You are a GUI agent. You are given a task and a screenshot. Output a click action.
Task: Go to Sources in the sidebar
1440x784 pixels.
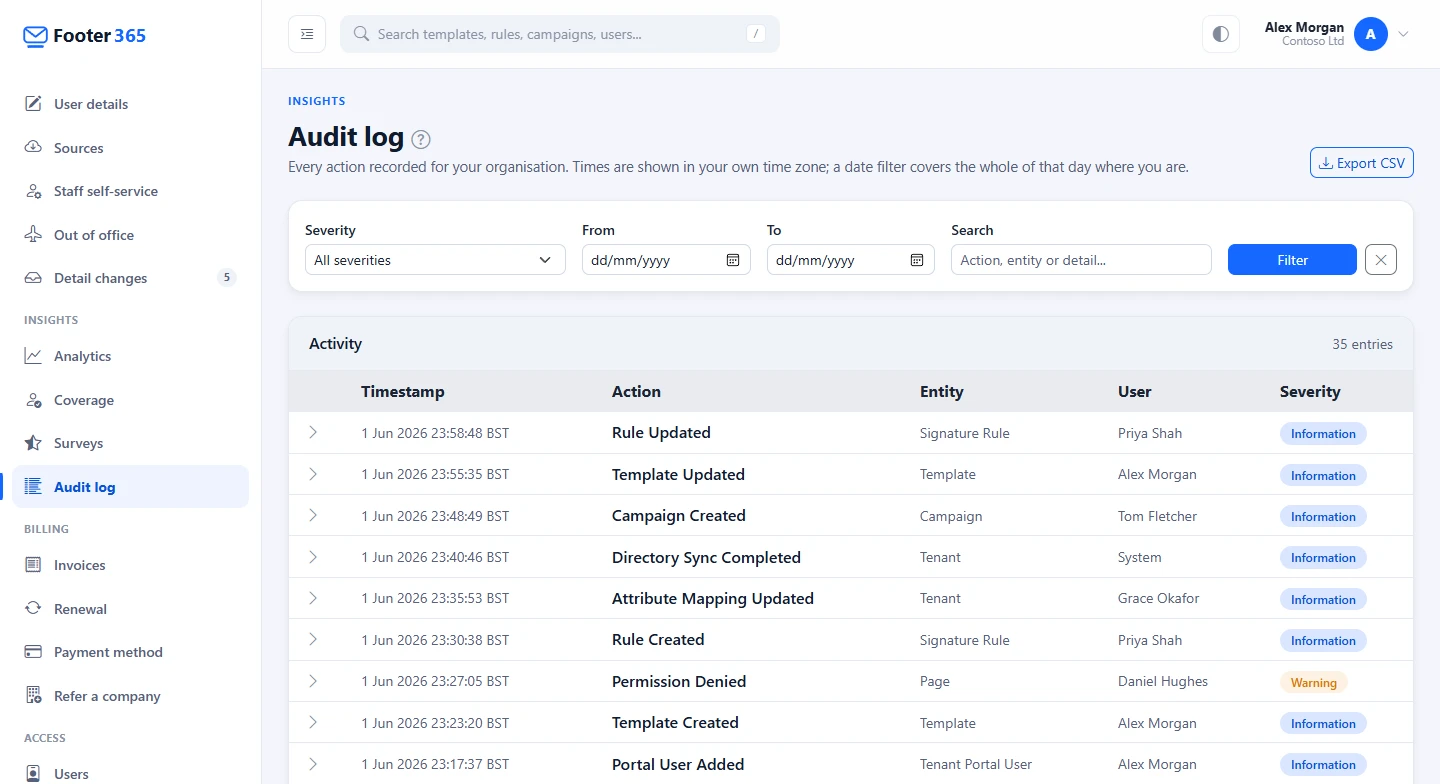click(x=130, y=148)
